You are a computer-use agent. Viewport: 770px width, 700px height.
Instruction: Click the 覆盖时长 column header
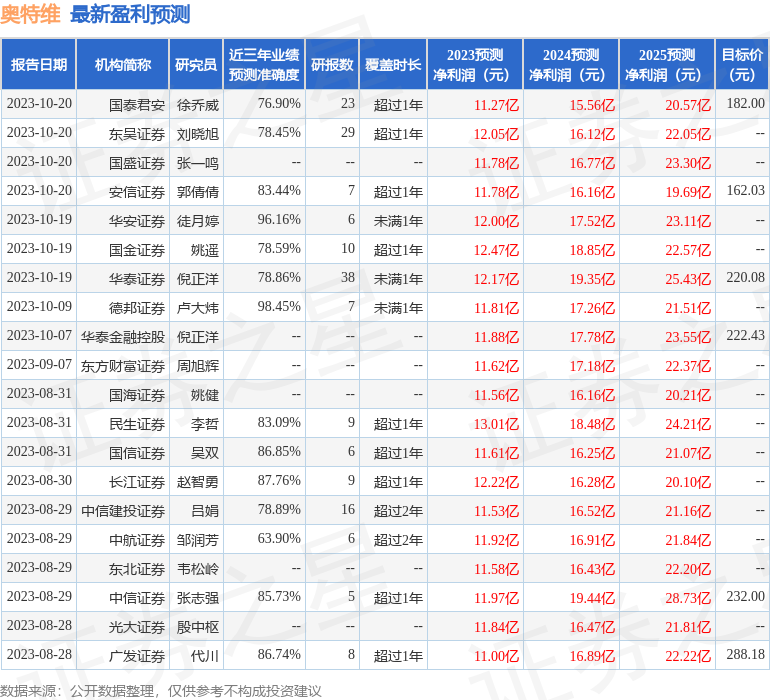pyautogui.click(x=393, y=65)
